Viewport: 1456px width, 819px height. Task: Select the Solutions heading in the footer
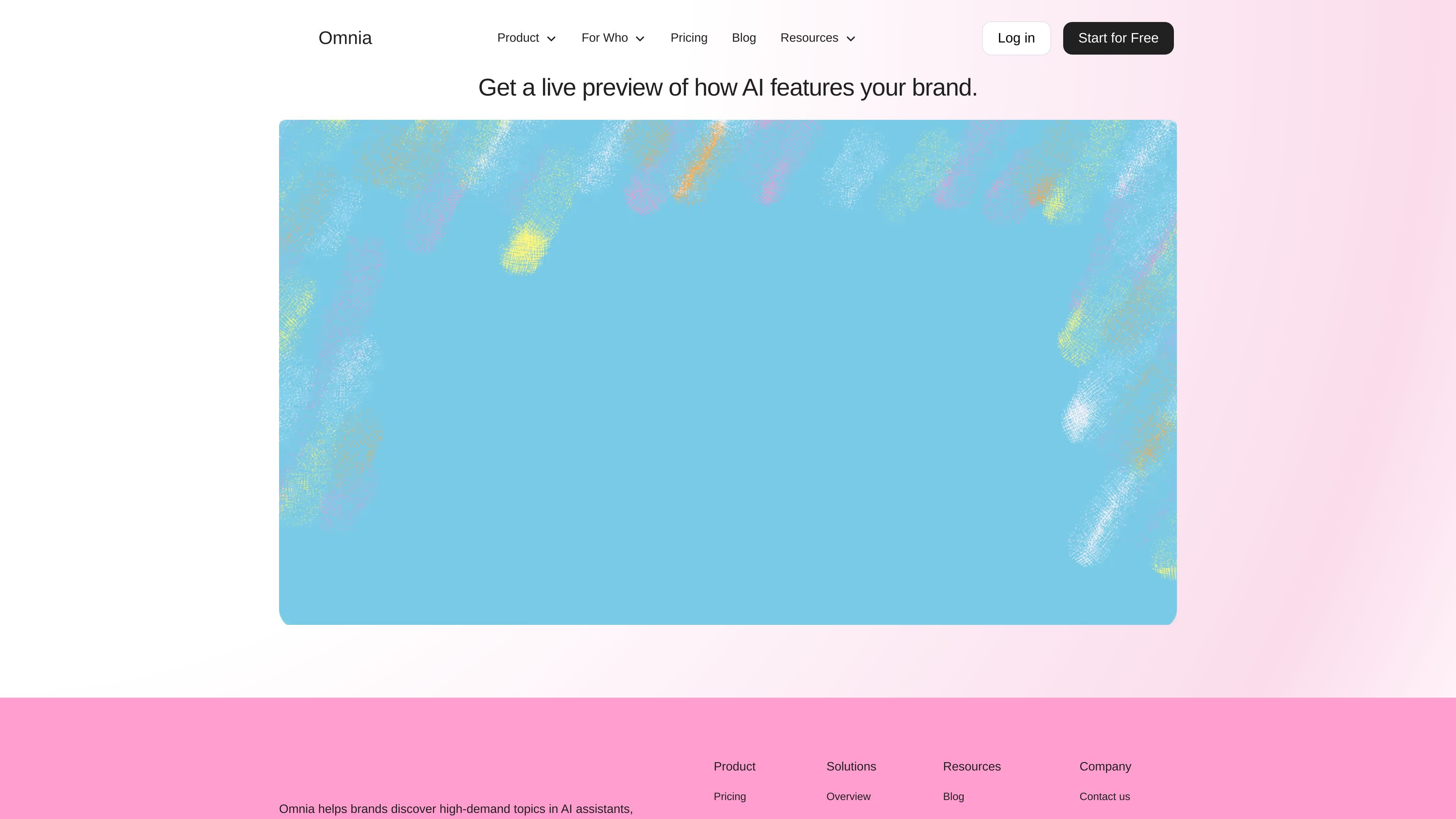[x=851, y=766]
